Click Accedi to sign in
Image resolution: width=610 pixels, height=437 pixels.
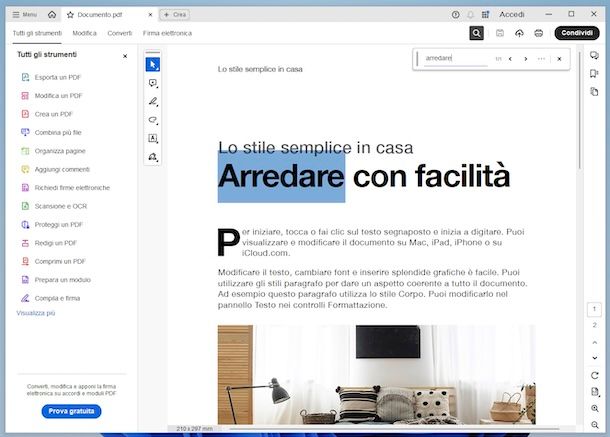point(512,14)
